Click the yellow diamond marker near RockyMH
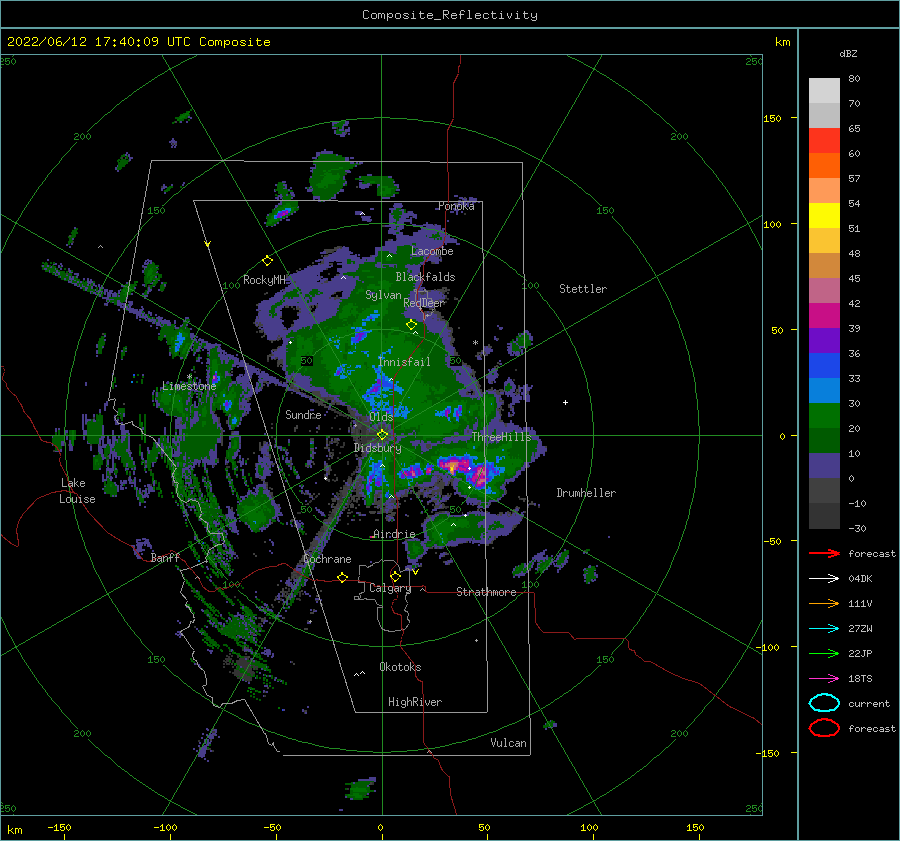Screen dimensions: 900x841 coord(267,261)
